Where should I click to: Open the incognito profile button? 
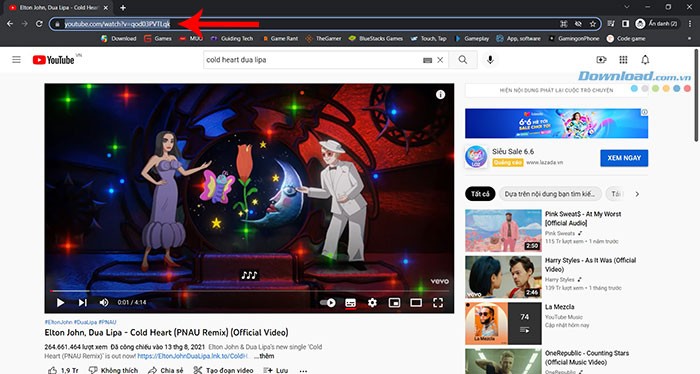click(x=656, y=24)
